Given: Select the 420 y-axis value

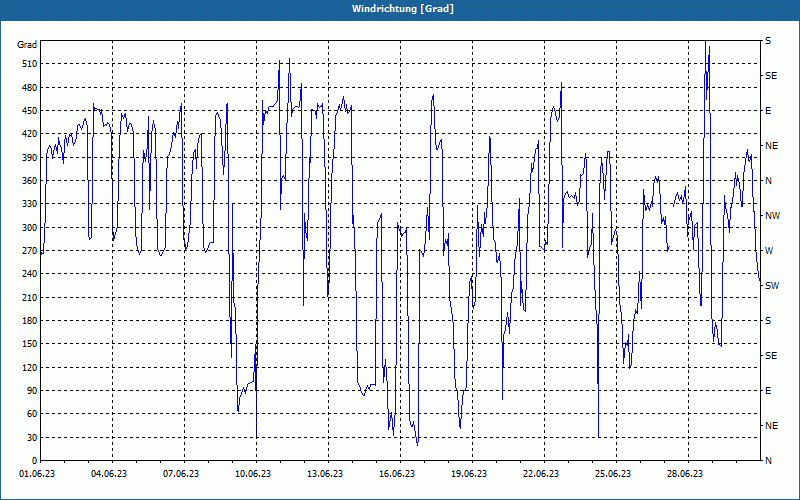Looking at the screenshot, I should 29,134.
